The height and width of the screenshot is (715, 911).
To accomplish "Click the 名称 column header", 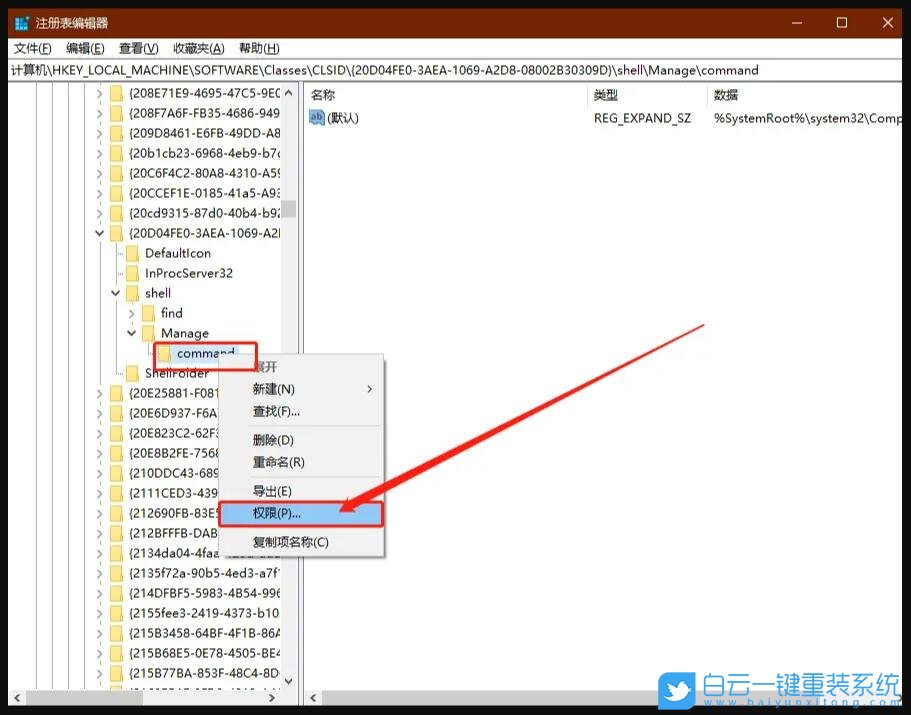I will coord(320,95).
